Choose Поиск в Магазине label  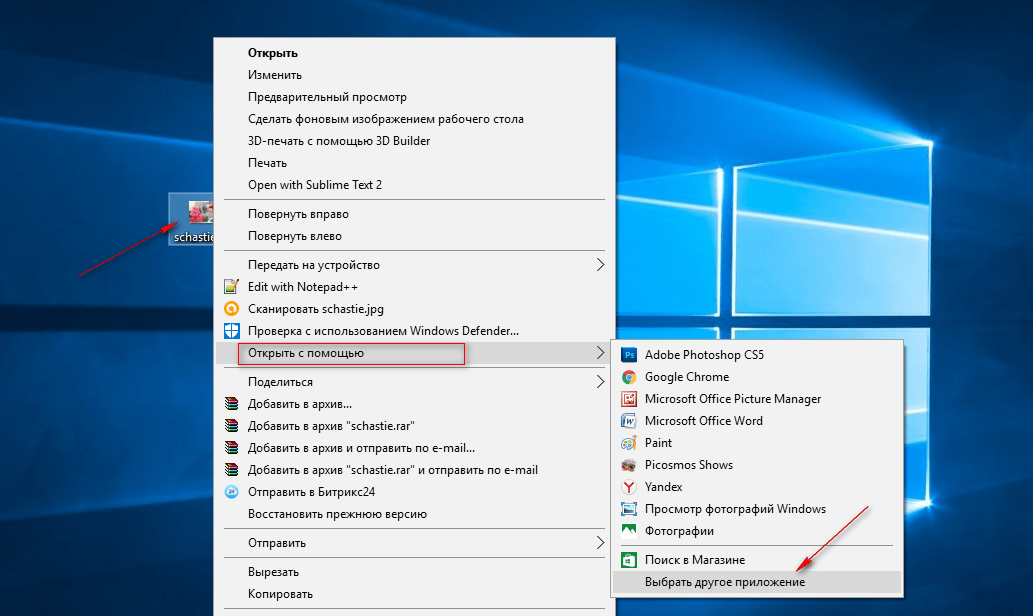point(695,560)
